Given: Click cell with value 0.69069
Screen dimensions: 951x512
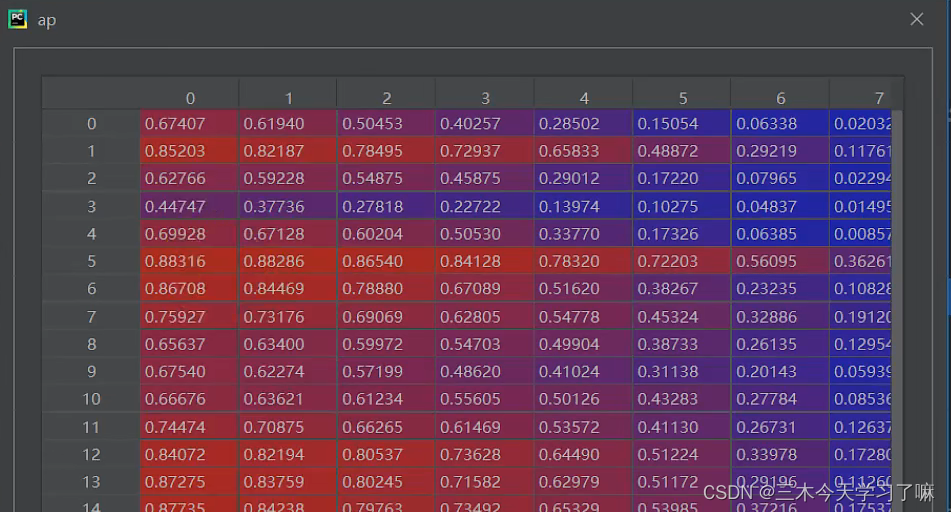Looking at the screenshot, I should (x=386, y=317).
